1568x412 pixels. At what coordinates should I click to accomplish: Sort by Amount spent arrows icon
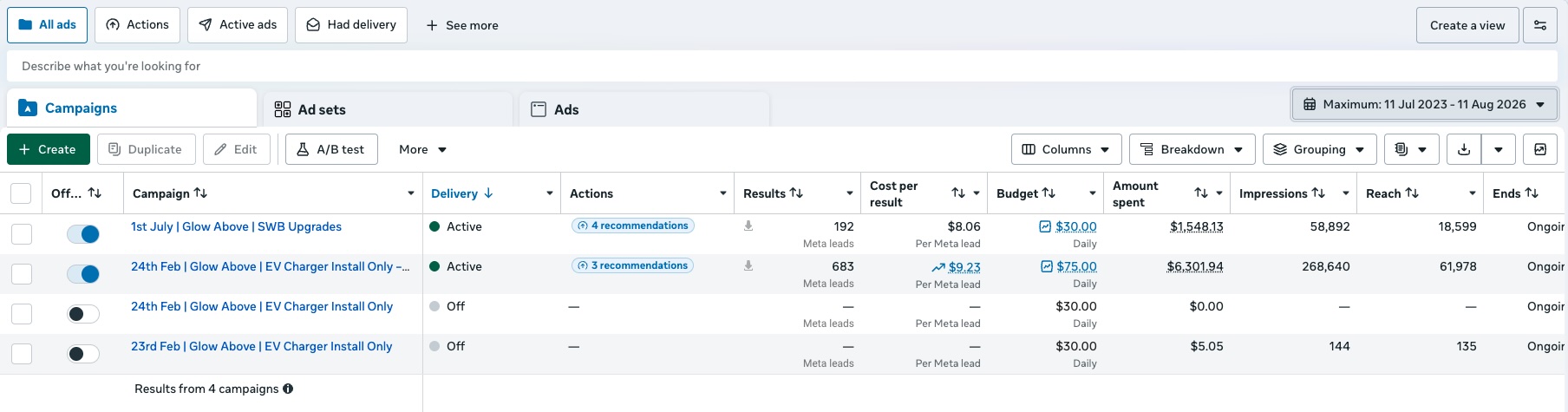1201,193
